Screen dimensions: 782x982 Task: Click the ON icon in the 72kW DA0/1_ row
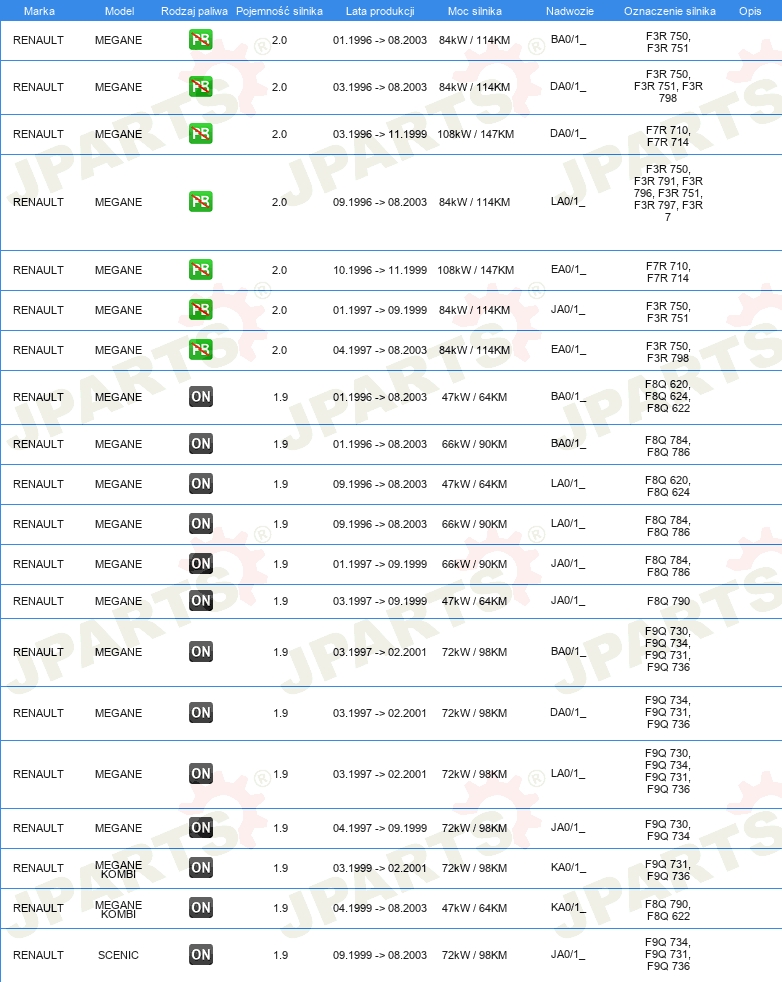click(201, 713)
